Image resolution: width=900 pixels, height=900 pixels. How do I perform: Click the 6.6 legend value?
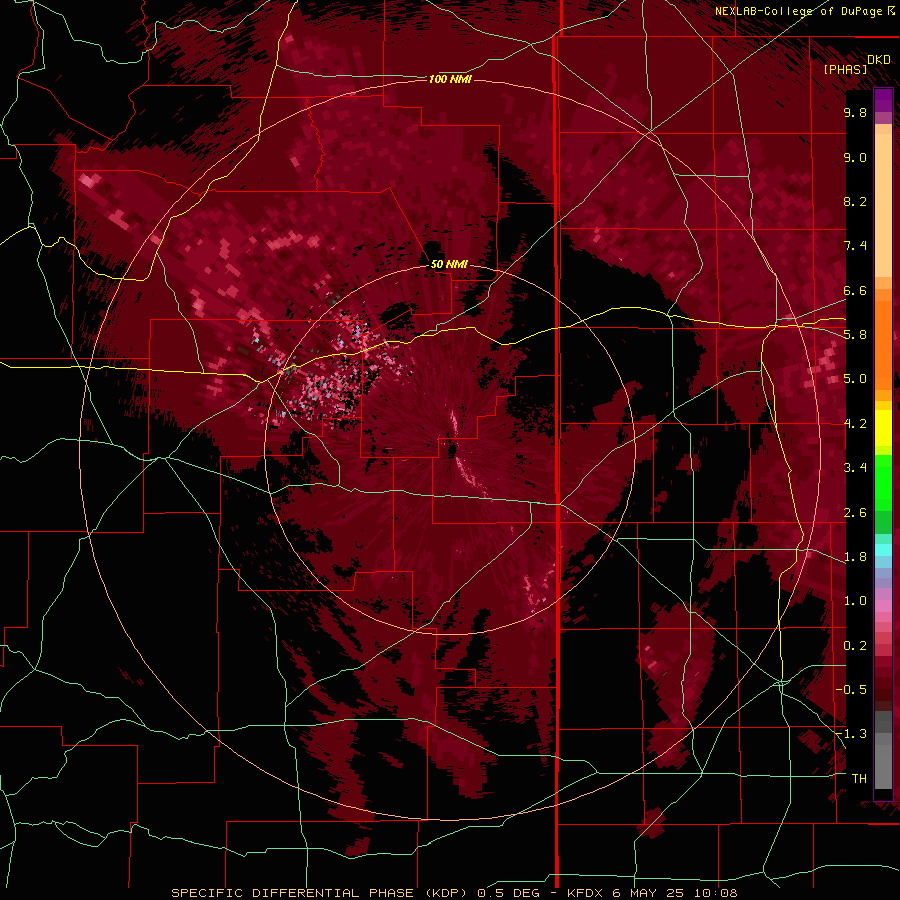point(855,290)
